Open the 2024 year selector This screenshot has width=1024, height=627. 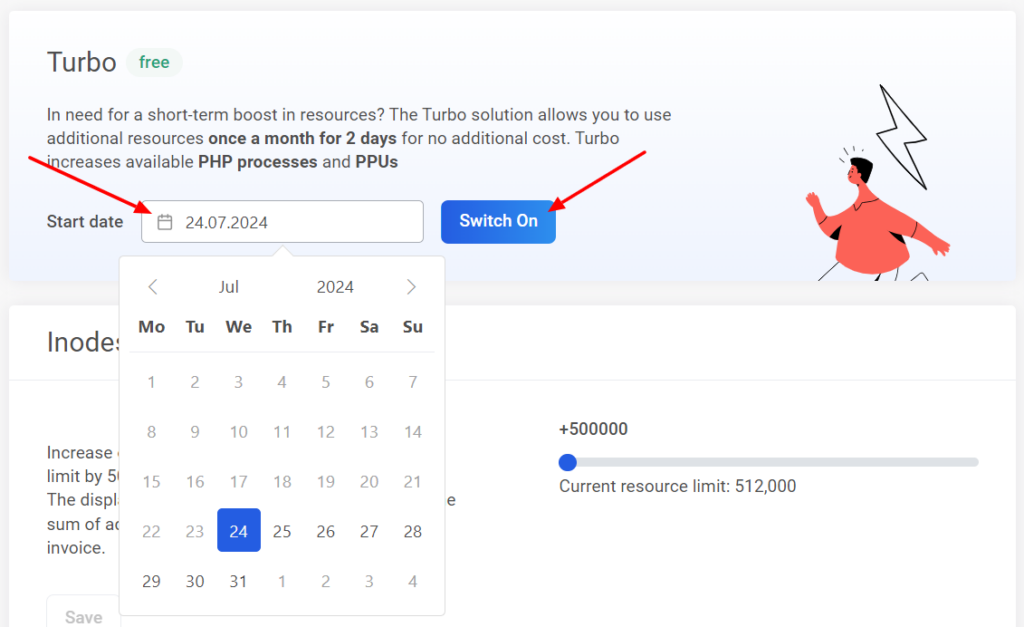coord(334,287)
